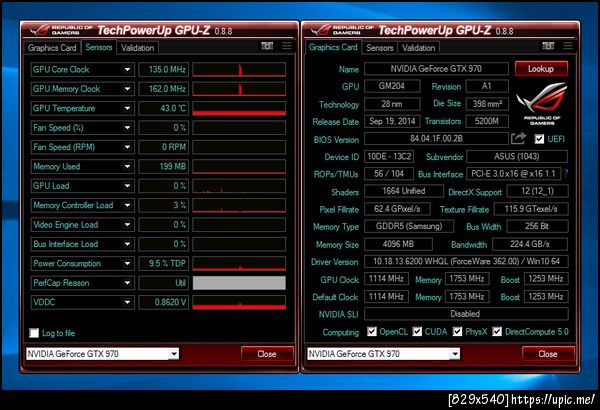Toggle PhysX checkbox
600x410 pixels.
(x=457, y=332)
